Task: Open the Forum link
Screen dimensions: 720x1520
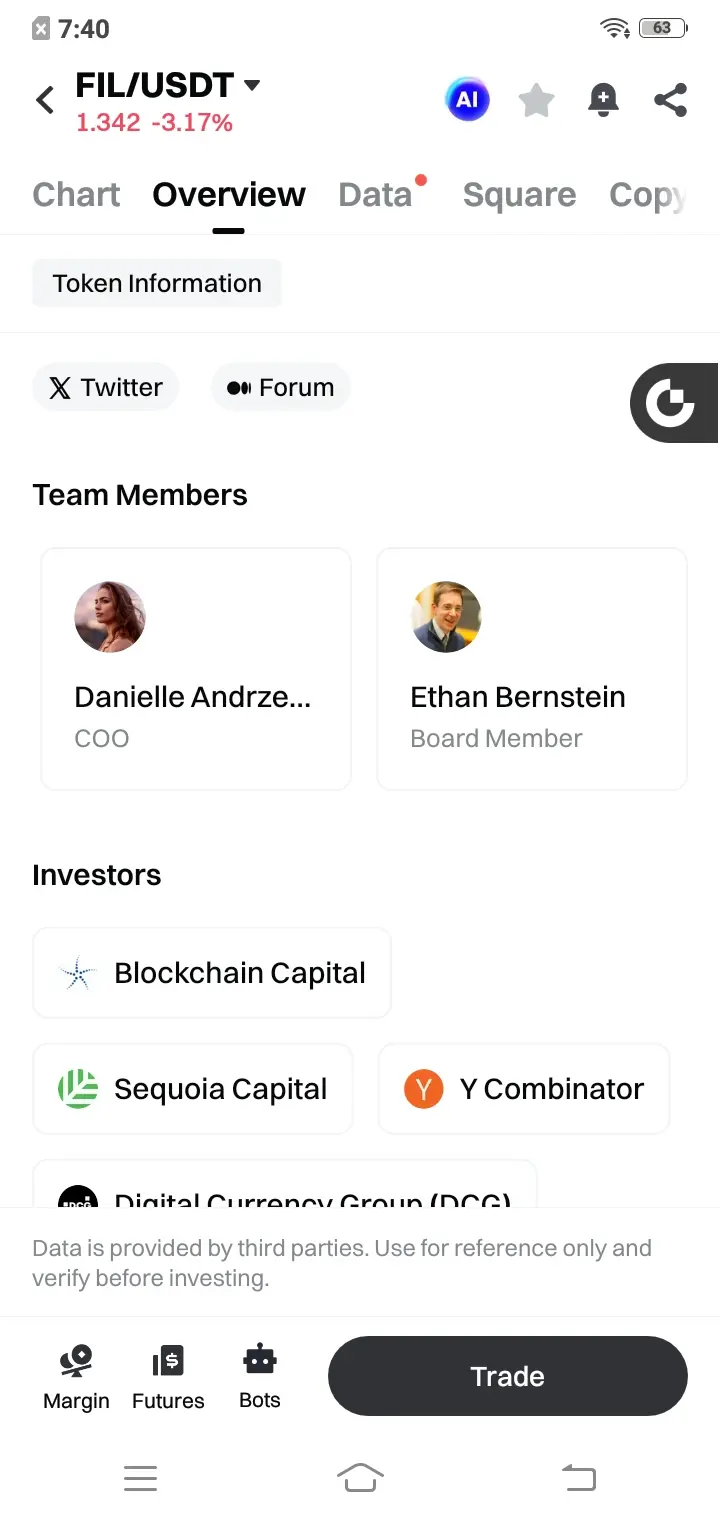Action: click(x=281, y=387)
